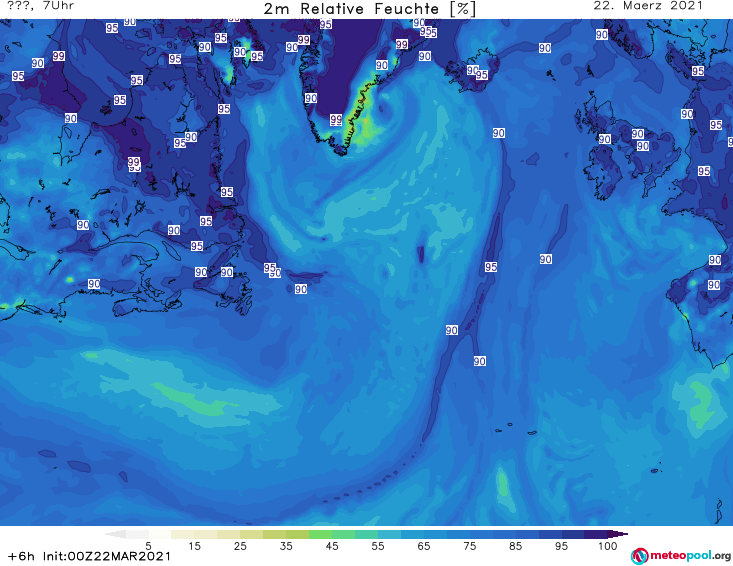Viewport: 733px width, 566px height.
Task: Click the light gray left-end arrow of colorbar
Action: click(116, 534)
